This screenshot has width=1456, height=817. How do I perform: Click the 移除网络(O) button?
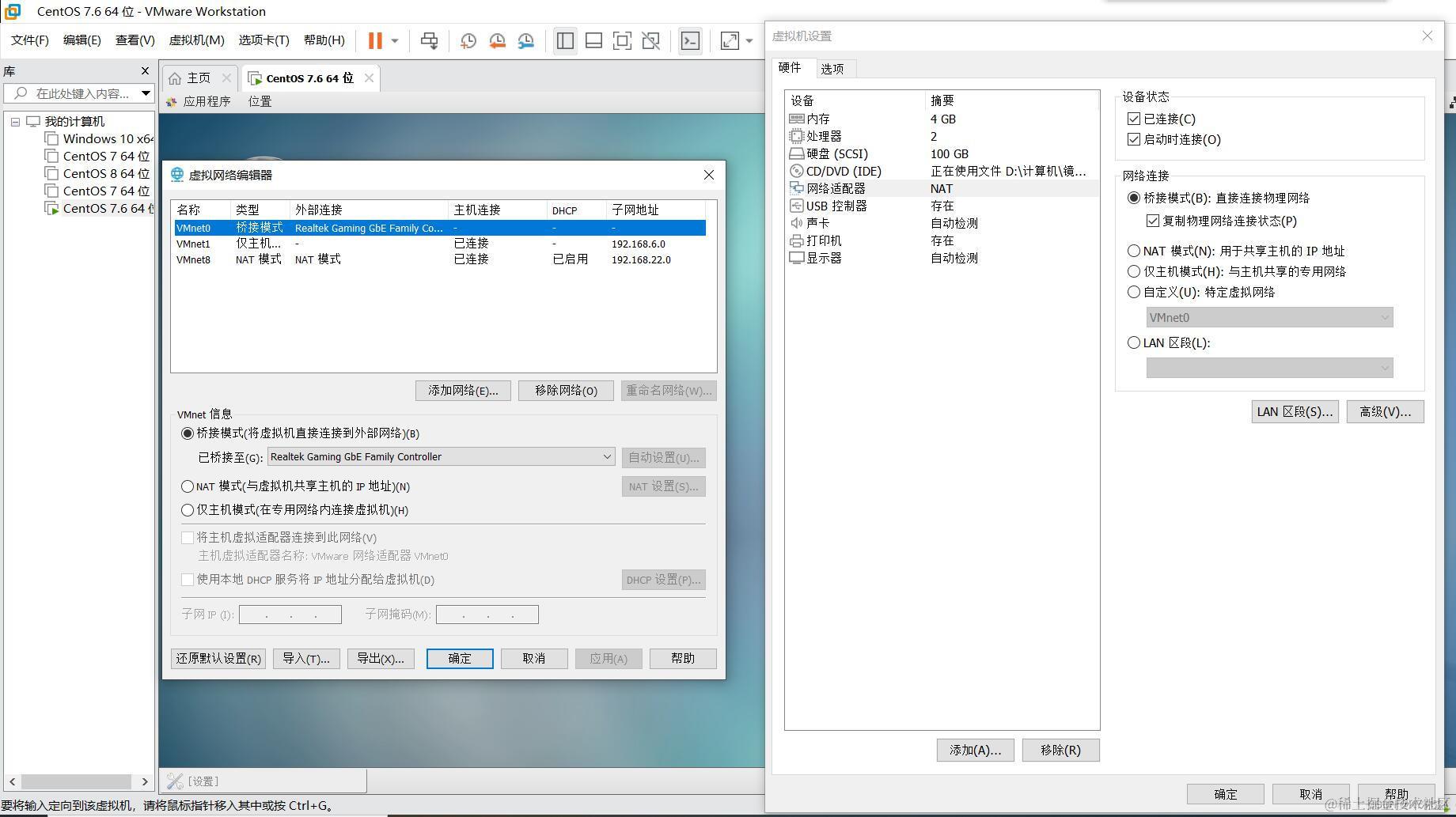tap(566, 390)
